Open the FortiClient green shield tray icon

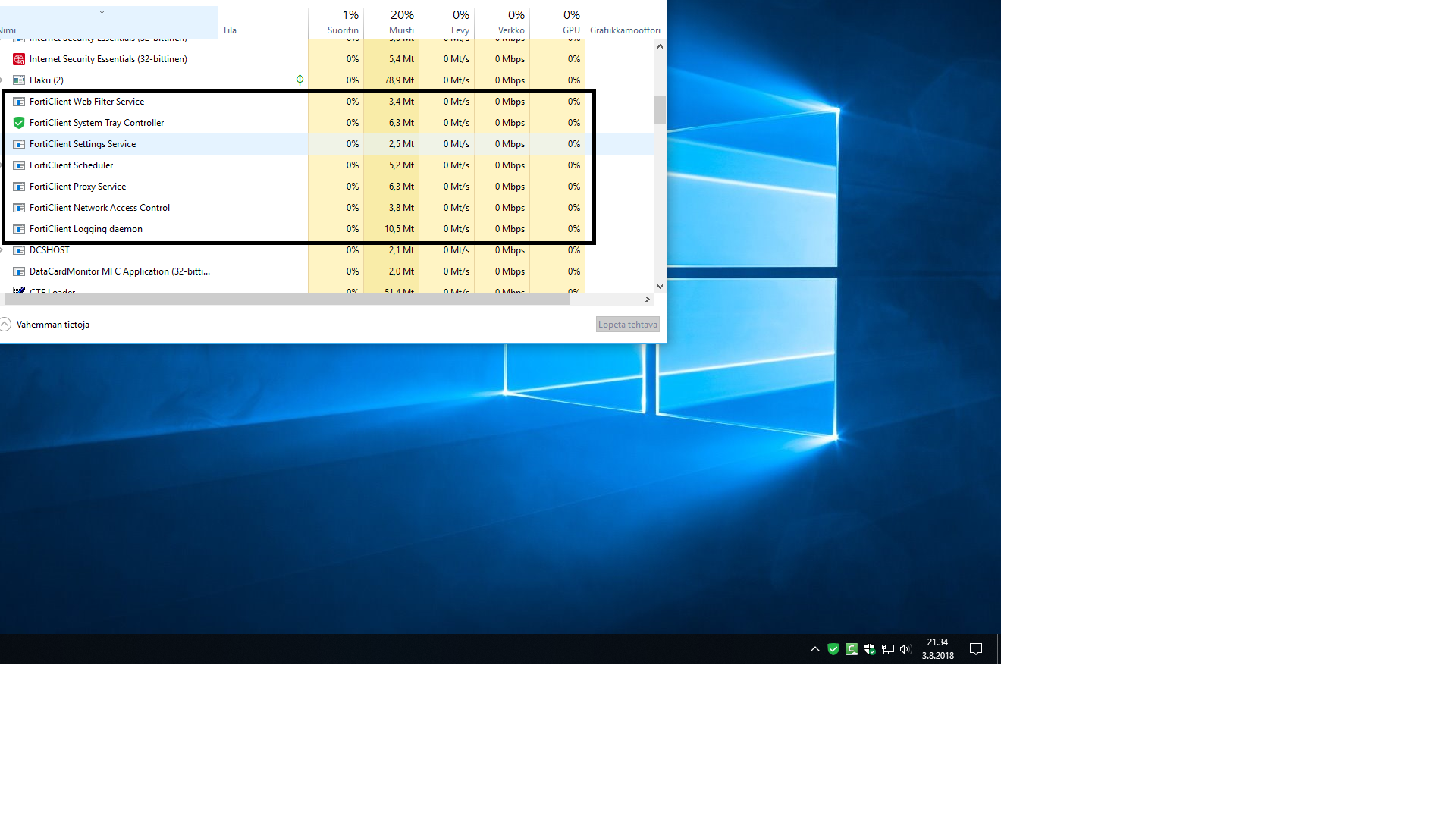pyautogui.click(x=833, y=649)
